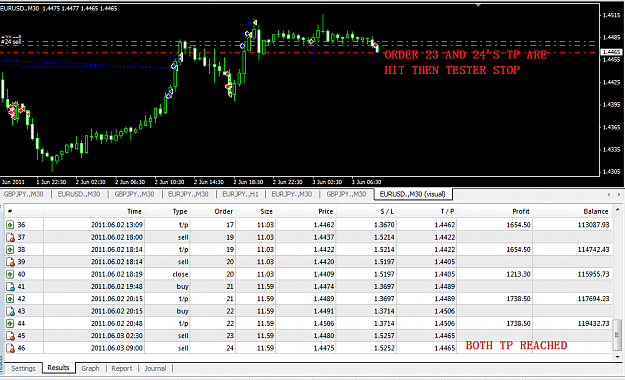625x380 pixels.
Task: Click price cell 1.4475 in row 46
Action: (x=324, y=348)
